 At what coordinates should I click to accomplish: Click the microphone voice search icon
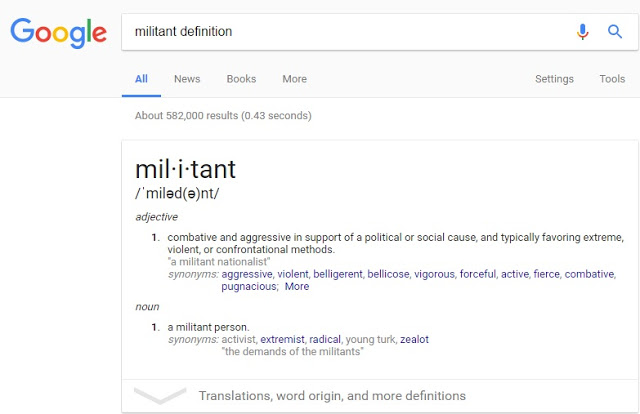(582, 32)
